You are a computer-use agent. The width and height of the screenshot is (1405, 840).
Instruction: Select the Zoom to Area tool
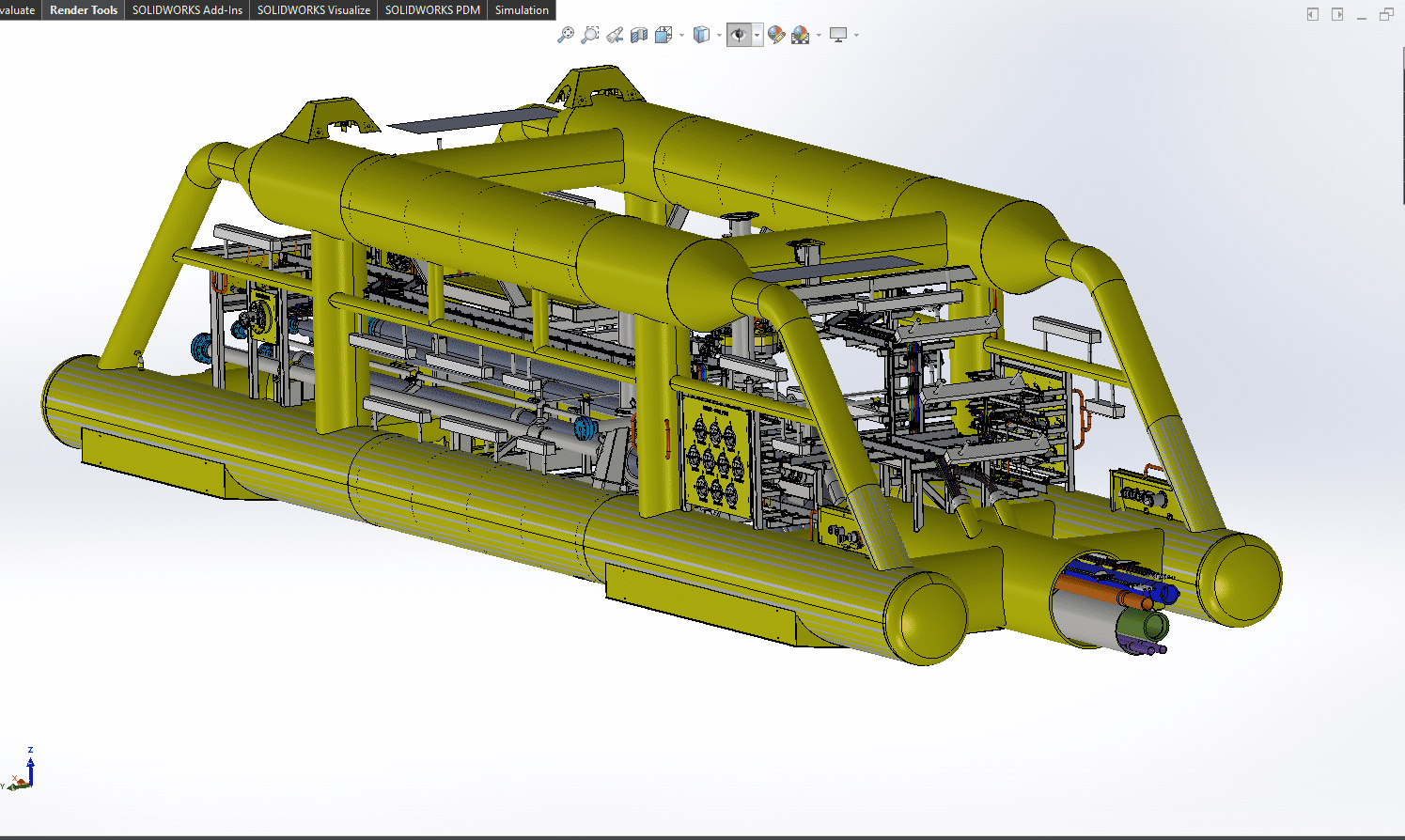click(590, 35)
